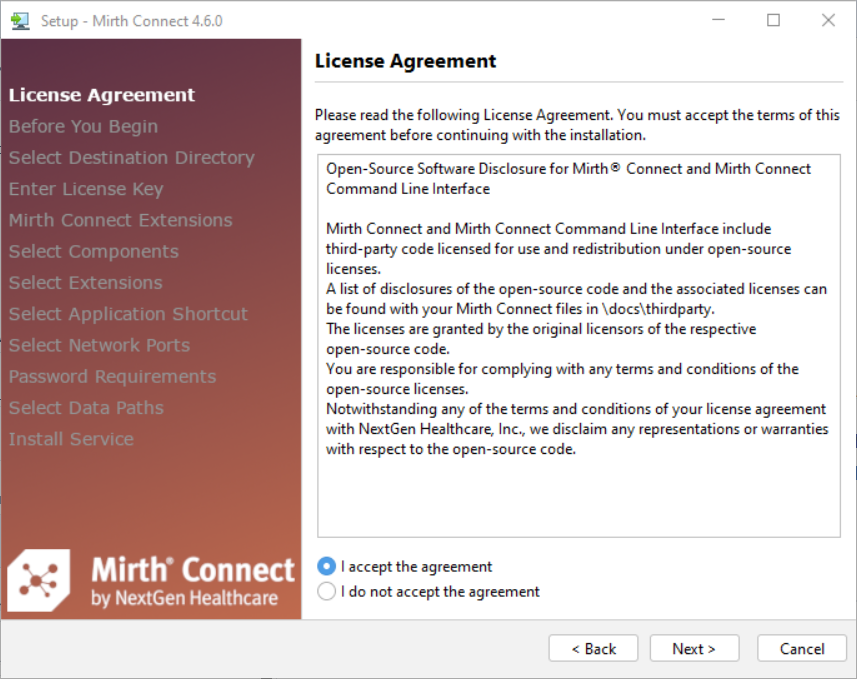
Task: Minimize the Mirth Connect setup window
Action: (x=718, y=21)
